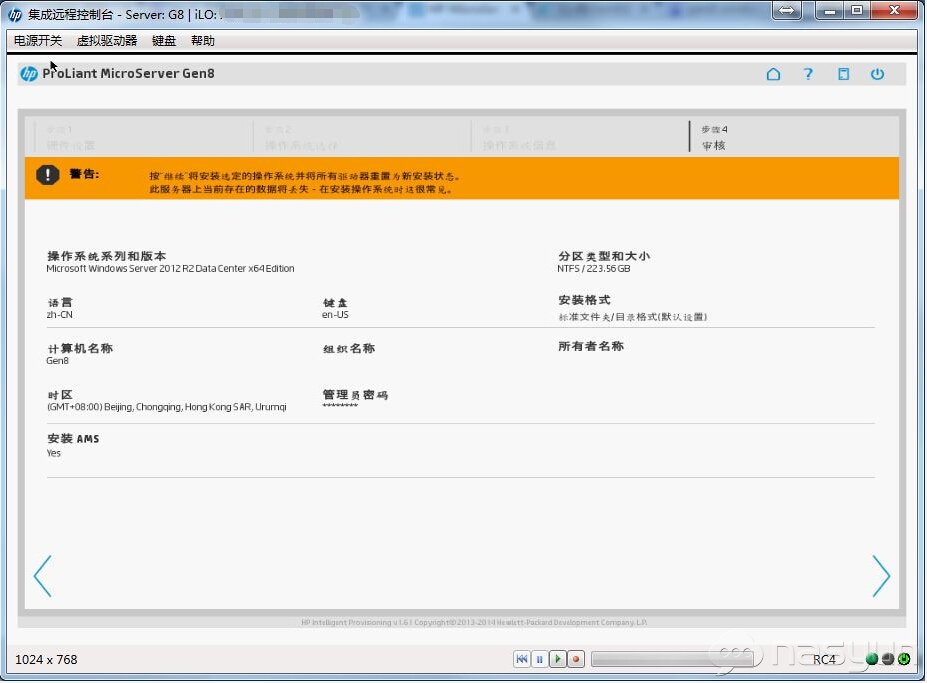Open the 帮助 menu
Image resolution: width=927 pixels, height=683 pixels.
click(203, 41)
